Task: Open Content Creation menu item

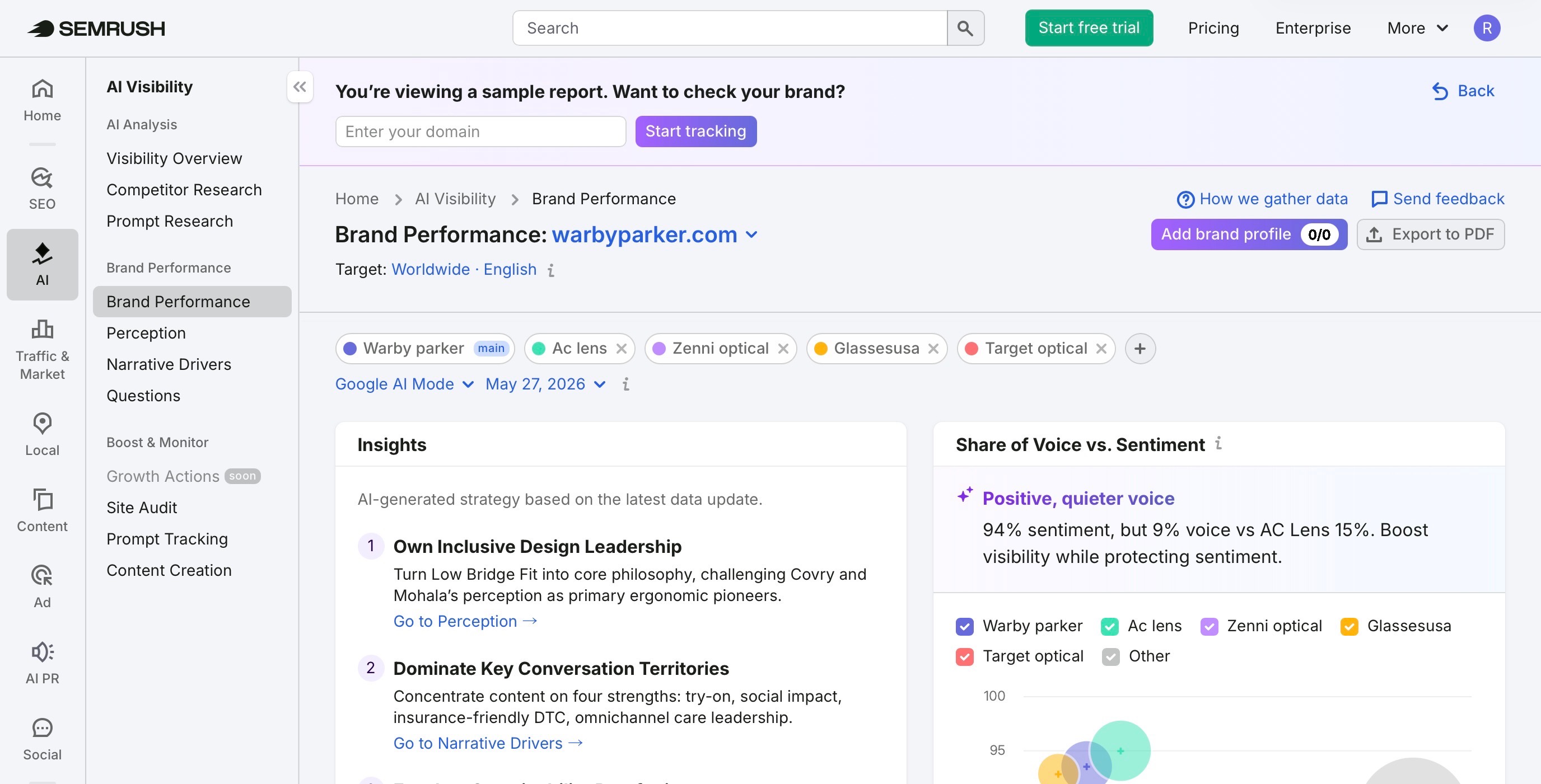Action: coord(169,570)
